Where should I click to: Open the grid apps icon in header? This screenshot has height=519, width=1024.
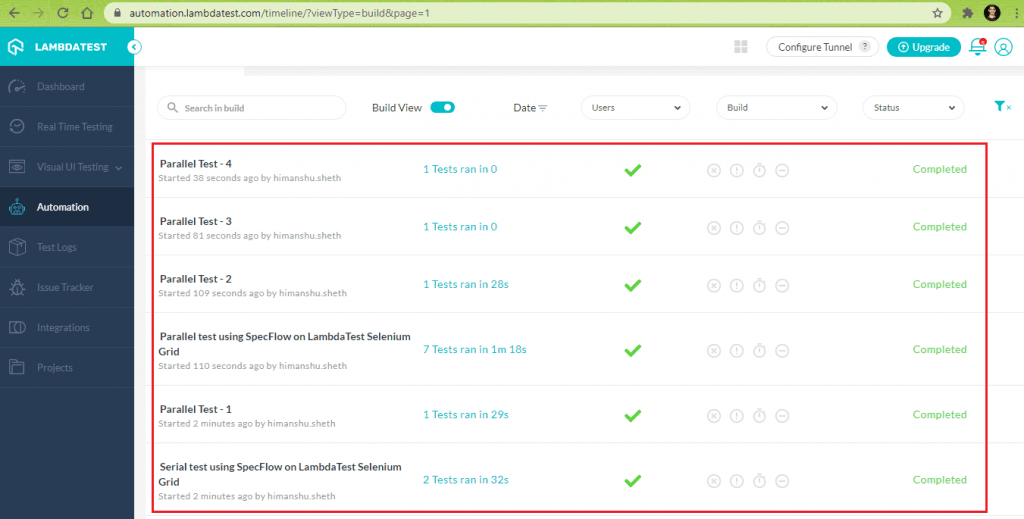pyautogui.click(x=741, y=47)
